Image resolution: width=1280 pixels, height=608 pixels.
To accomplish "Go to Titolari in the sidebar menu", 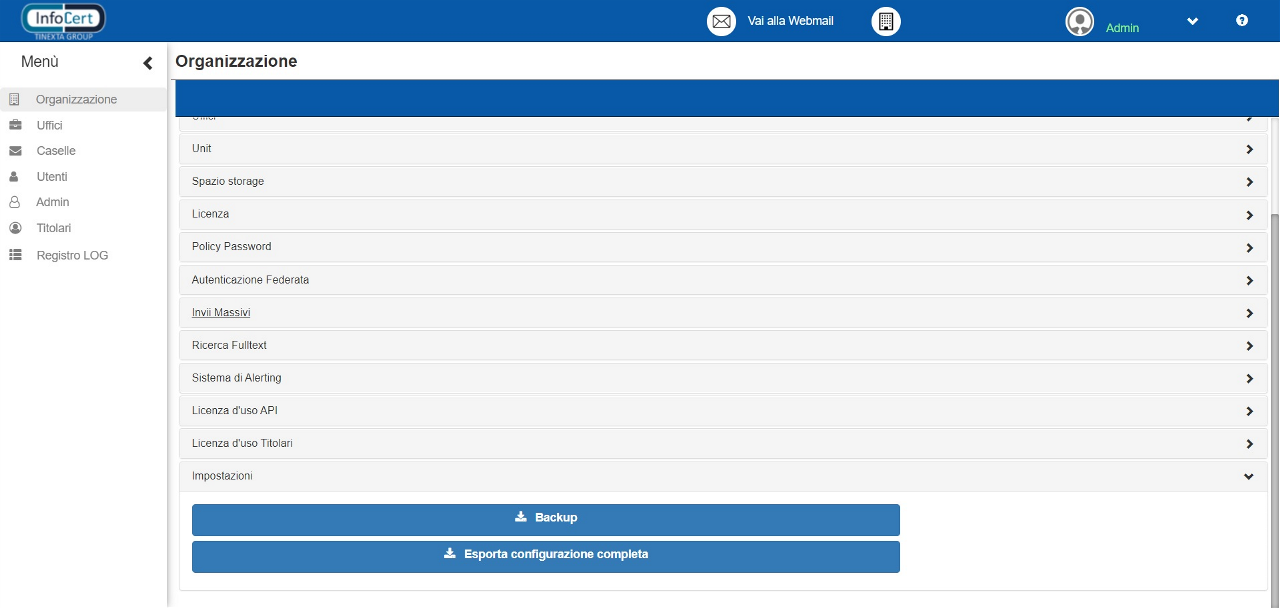I will (x=54, y=228).
